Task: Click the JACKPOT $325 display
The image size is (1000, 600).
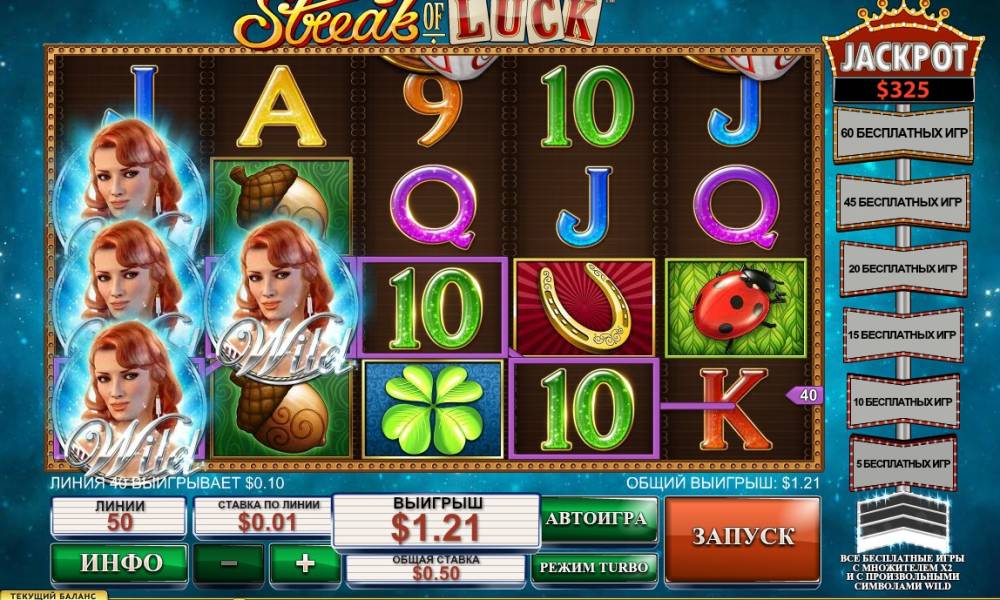Action: [903, 69]
